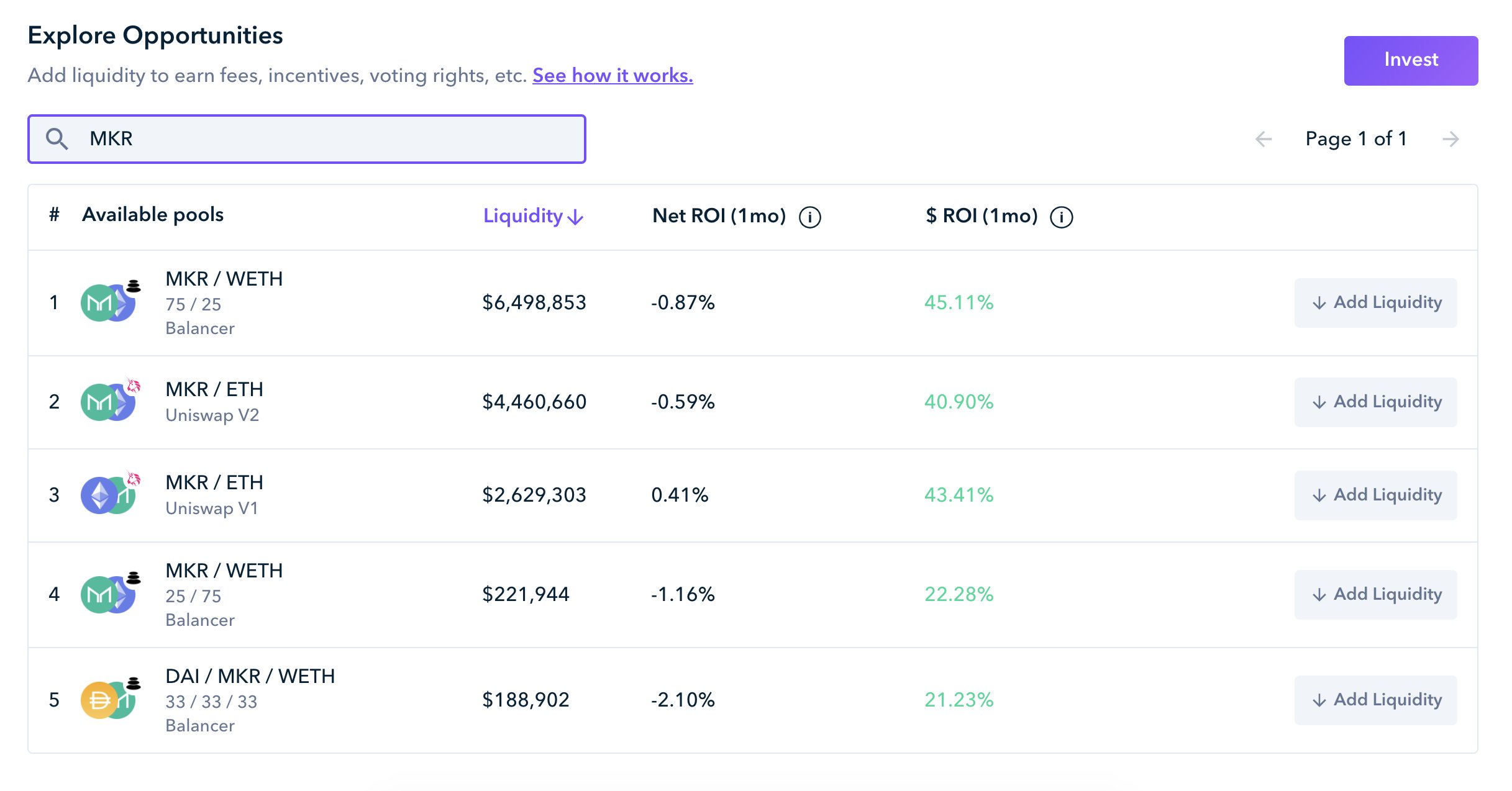Open the See how it works link
The width and height of the screenshot is (1512, 791).
[x=613, y=75]
